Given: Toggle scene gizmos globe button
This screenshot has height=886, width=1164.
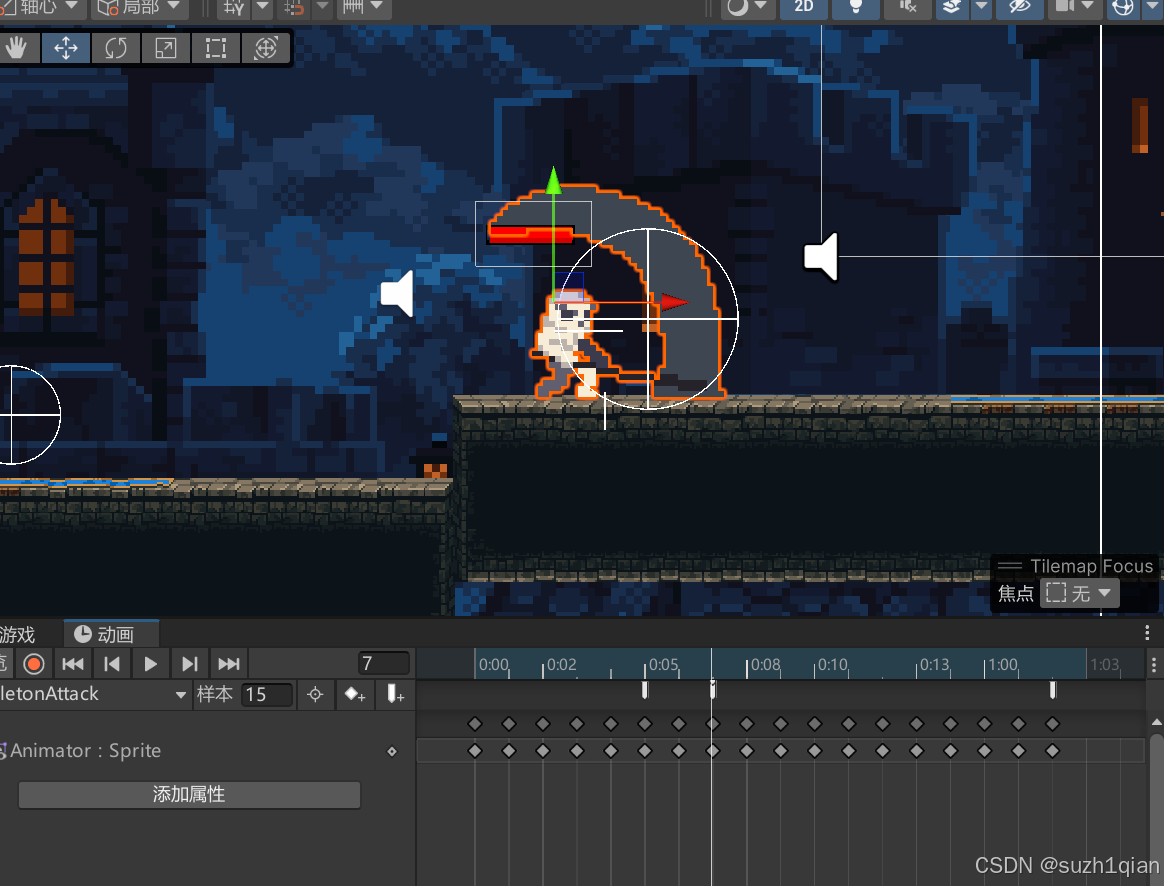Looking at the screenshot, I should click(1123, 7).
